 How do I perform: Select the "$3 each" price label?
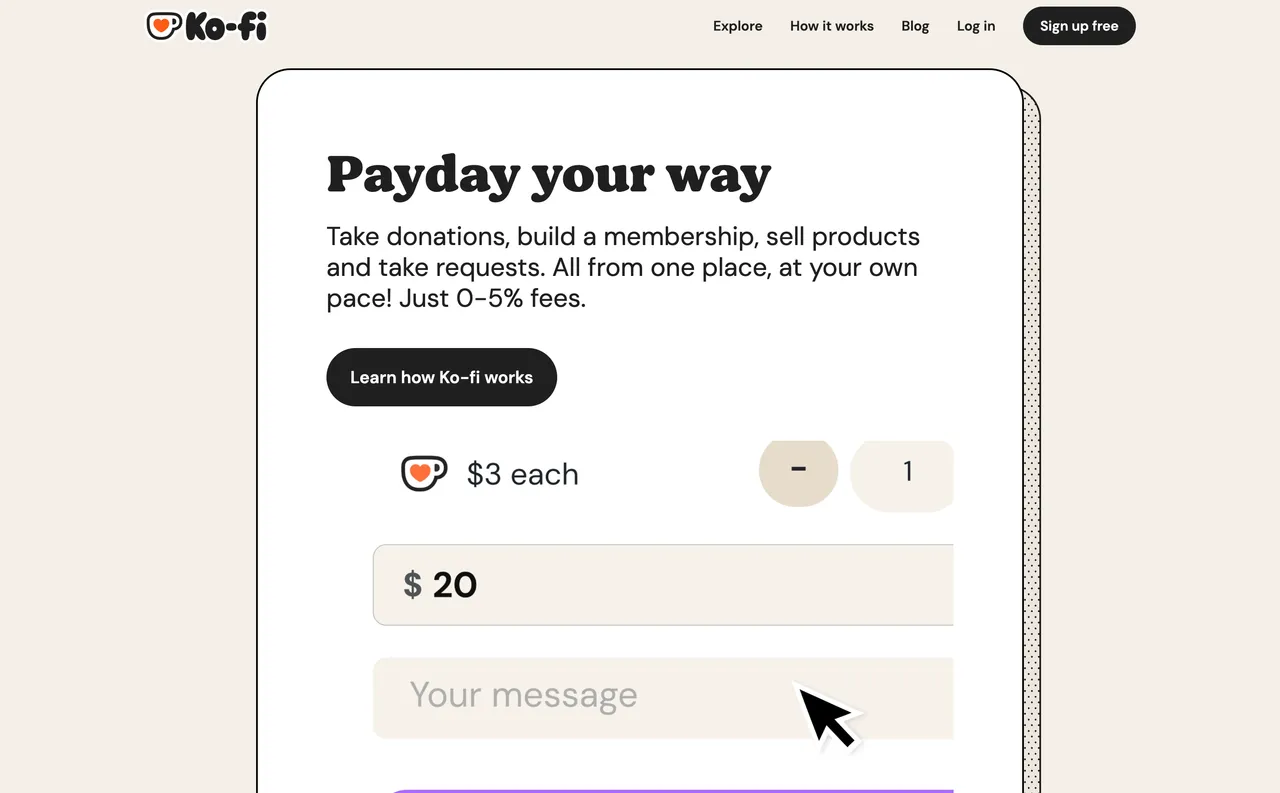click(522, 474)
